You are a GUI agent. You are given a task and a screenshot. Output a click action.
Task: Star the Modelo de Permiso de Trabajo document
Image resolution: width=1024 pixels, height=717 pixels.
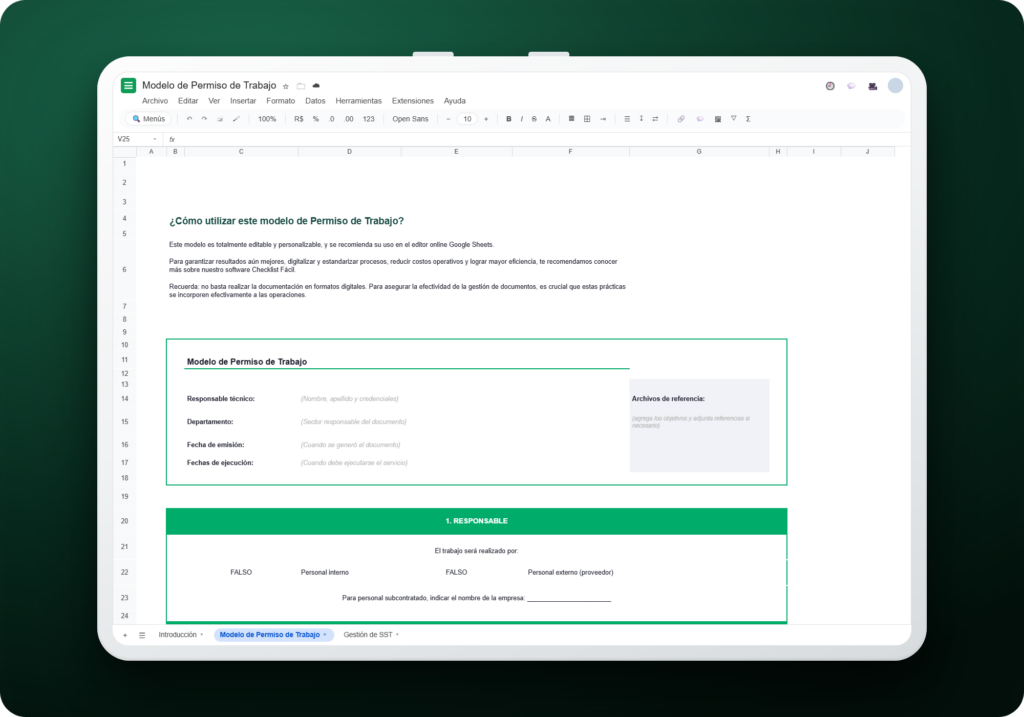pos(285,86)
